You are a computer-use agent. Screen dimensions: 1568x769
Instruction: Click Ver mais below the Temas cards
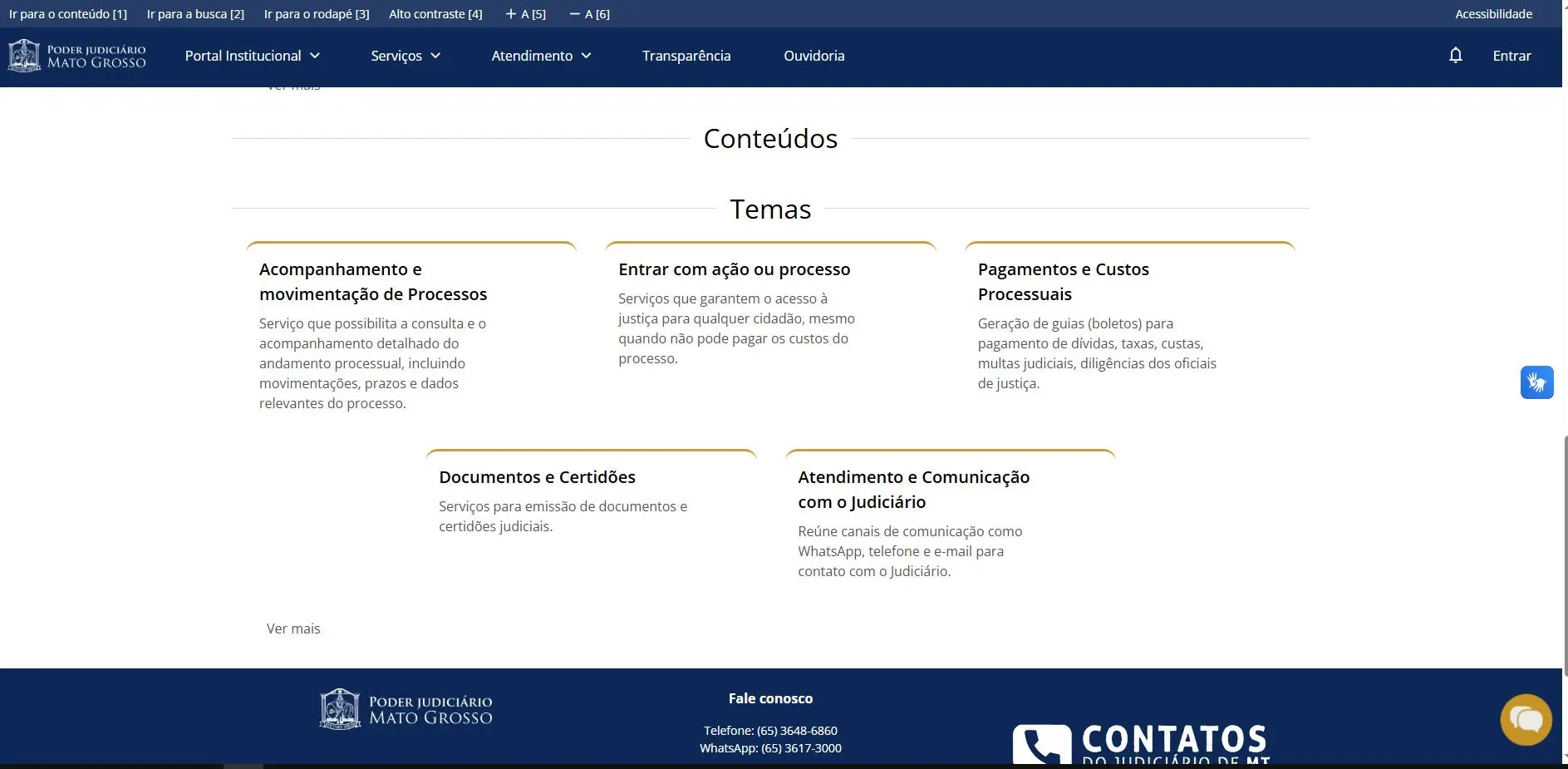293,629
